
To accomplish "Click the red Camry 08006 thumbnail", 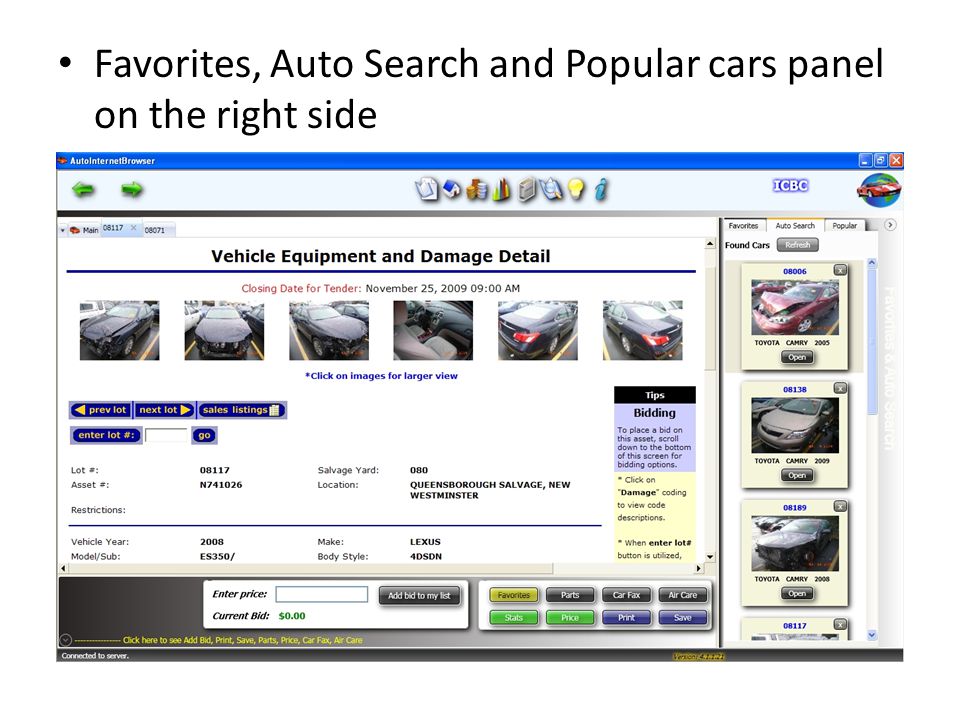I will click(795, 307).
